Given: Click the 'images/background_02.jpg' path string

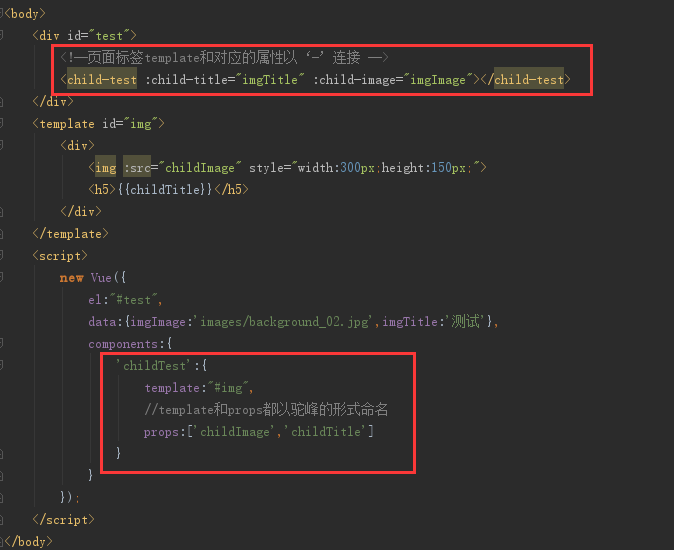Looking at the screenshot, I should [284, 321].
